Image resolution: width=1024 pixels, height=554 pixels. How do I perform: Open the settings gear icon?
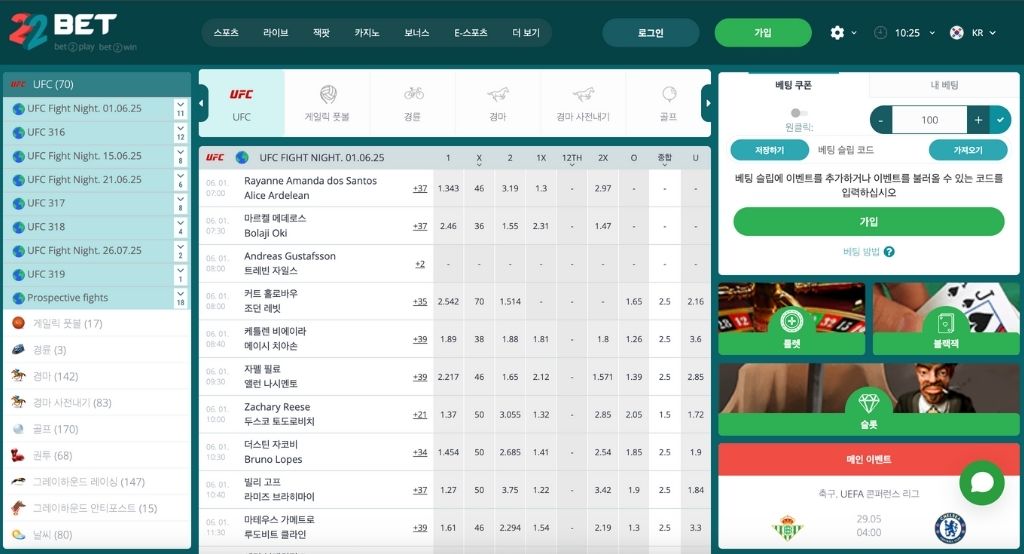coord(837,33)
